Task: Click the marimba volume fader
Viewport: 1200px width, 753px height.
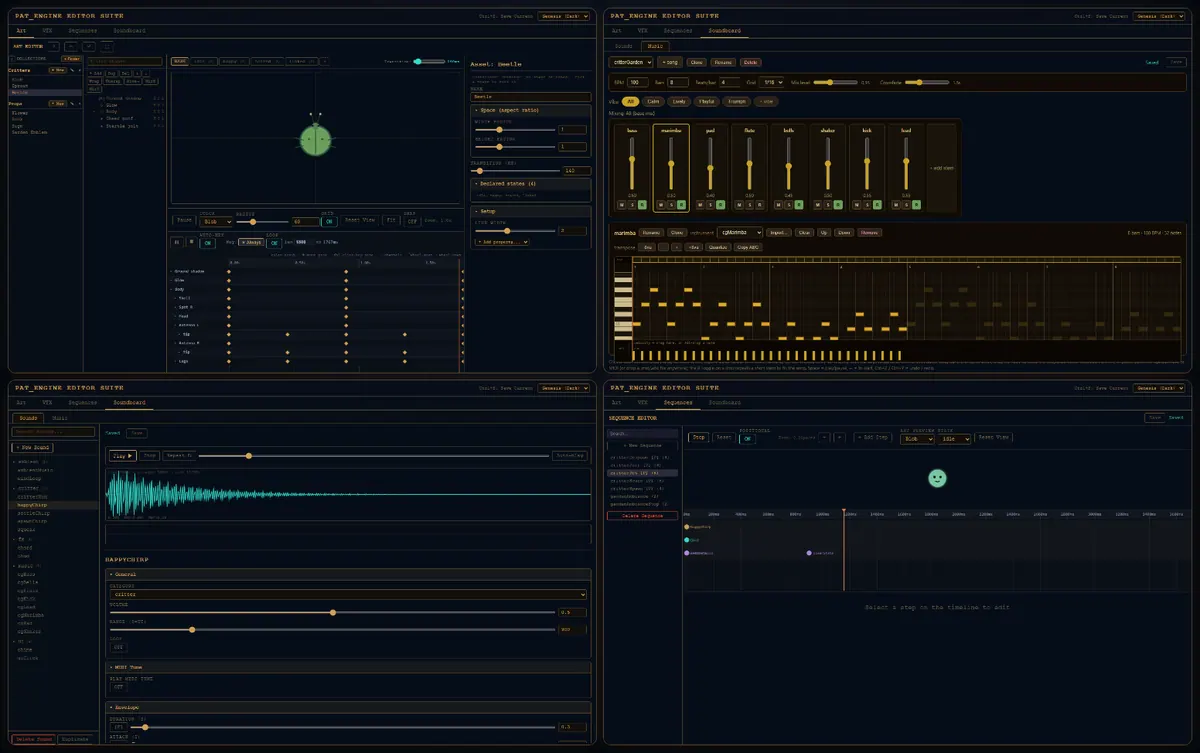Action: pos(671,163)
